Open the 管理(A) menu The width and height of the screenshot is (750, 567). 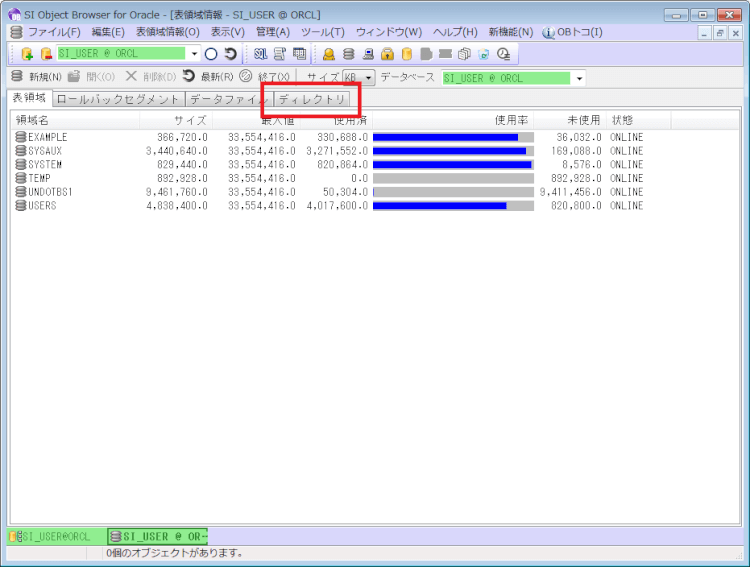click(x=272, y=32)
